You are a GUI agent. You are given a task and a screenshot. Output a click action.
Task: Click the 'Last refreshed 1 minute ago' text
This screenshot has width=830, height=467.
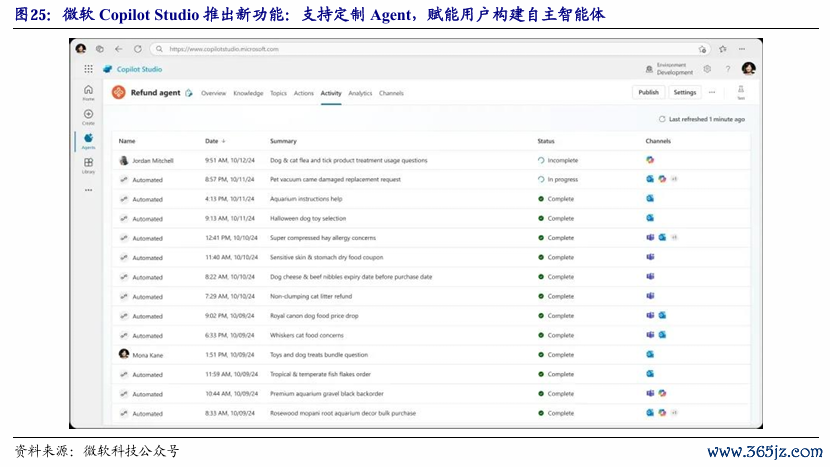[707, 119]
